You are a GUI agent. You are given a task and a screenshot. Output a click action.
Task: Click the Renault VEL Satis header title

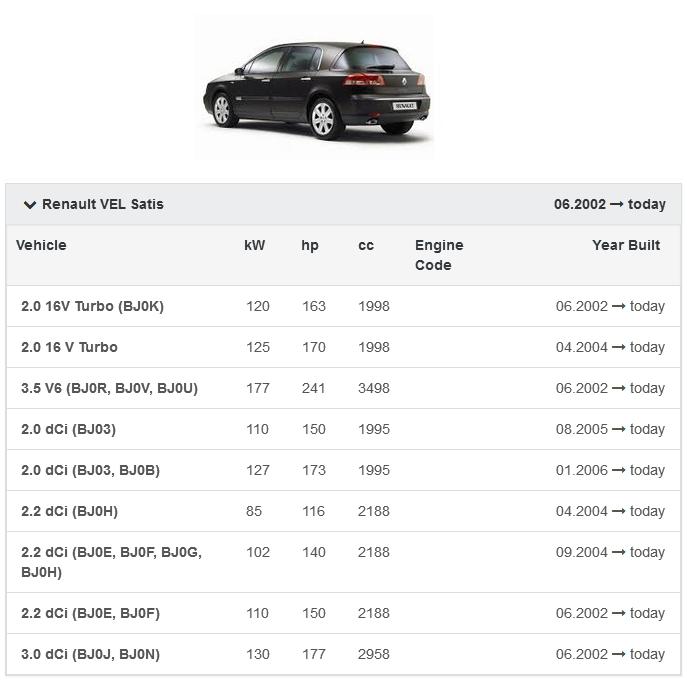click(x=102, y=204)
